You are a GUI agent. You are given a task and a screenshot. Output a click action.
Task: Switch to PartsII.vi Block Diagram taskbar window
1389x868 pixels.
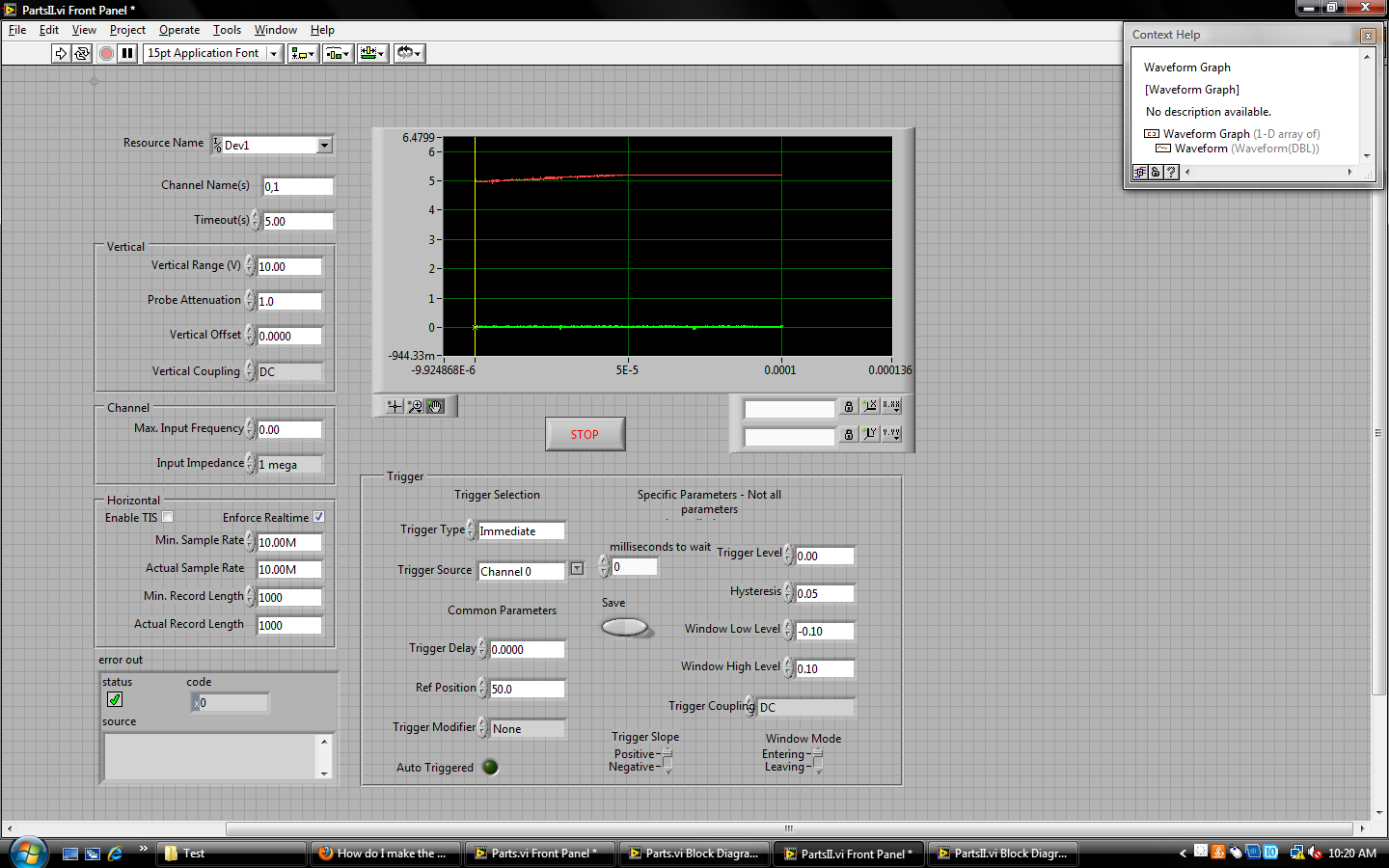[x=1002, y=854]
